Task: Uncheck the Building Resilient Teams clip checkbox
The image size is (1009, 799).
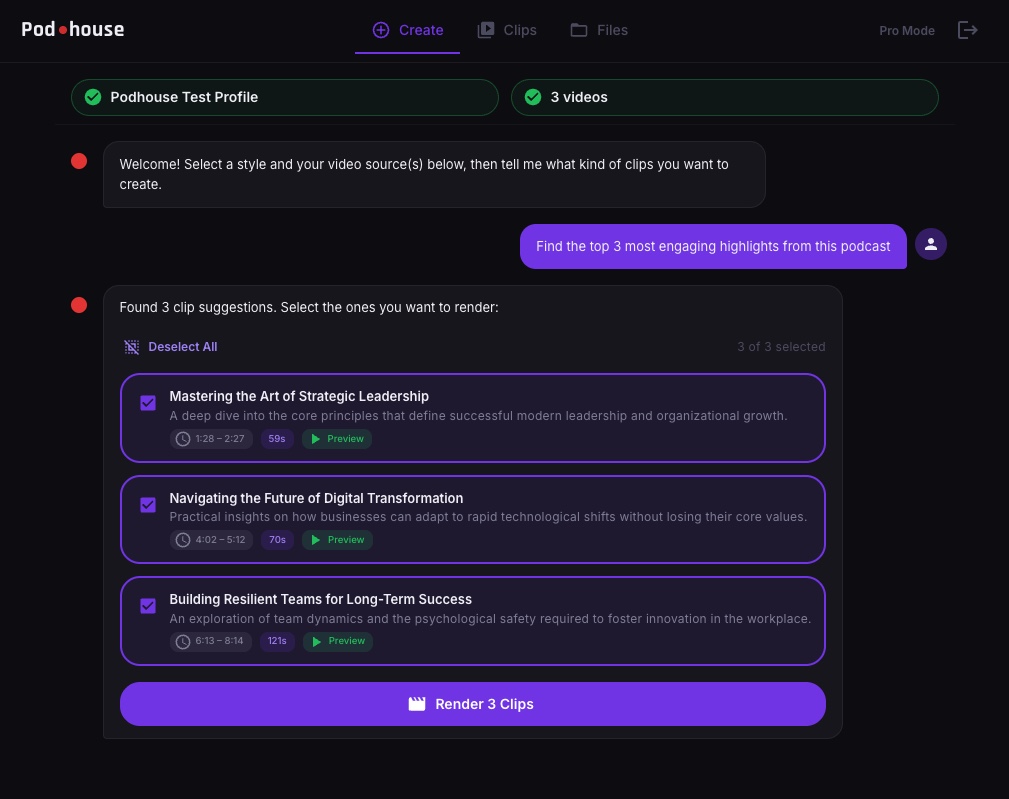Action: pyautogui.click(x=148, y=606)
